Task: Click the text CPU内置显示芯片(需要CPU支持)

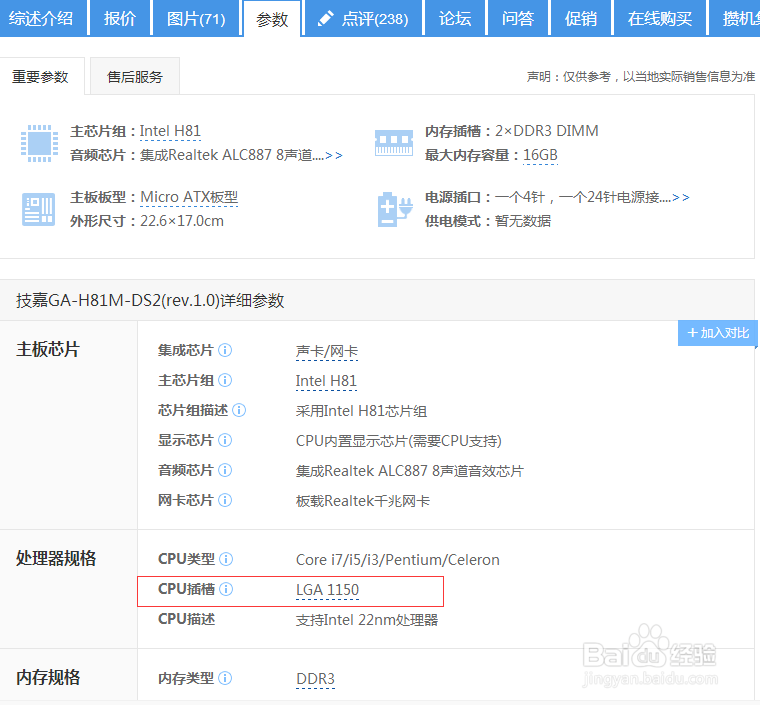Action: [398, 441]
